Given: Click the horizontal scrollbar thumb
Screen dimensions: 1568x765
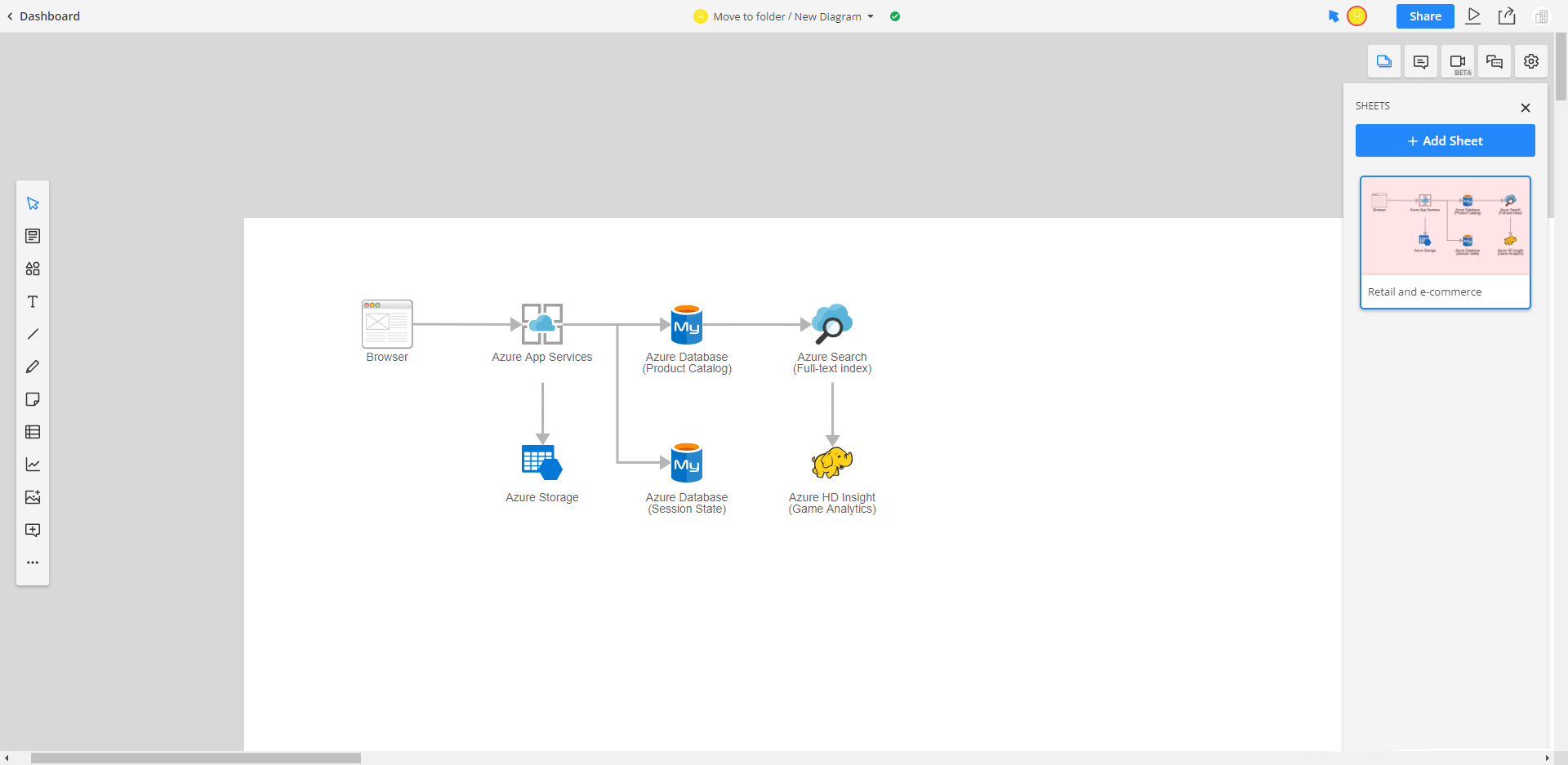Looking at the screenshot, I should [196, 758].
